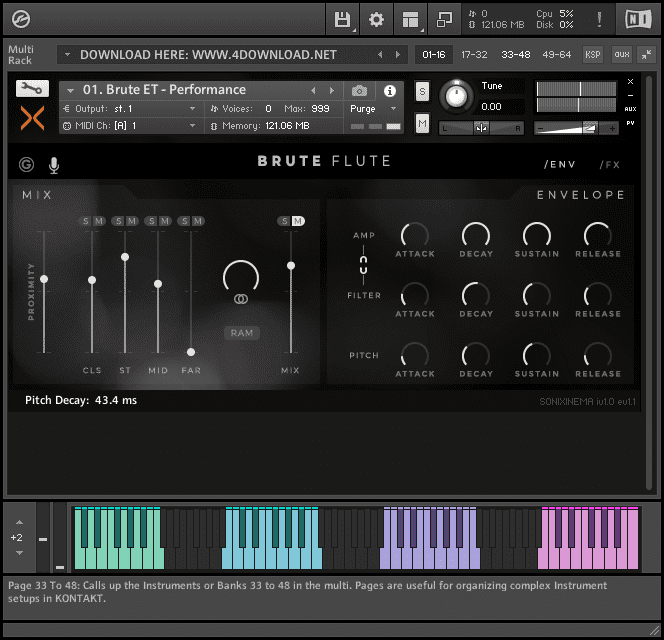Solo the instrument with S button
Image resolution: width=664 pixels, height=640 pixels.
coord(422,91)
